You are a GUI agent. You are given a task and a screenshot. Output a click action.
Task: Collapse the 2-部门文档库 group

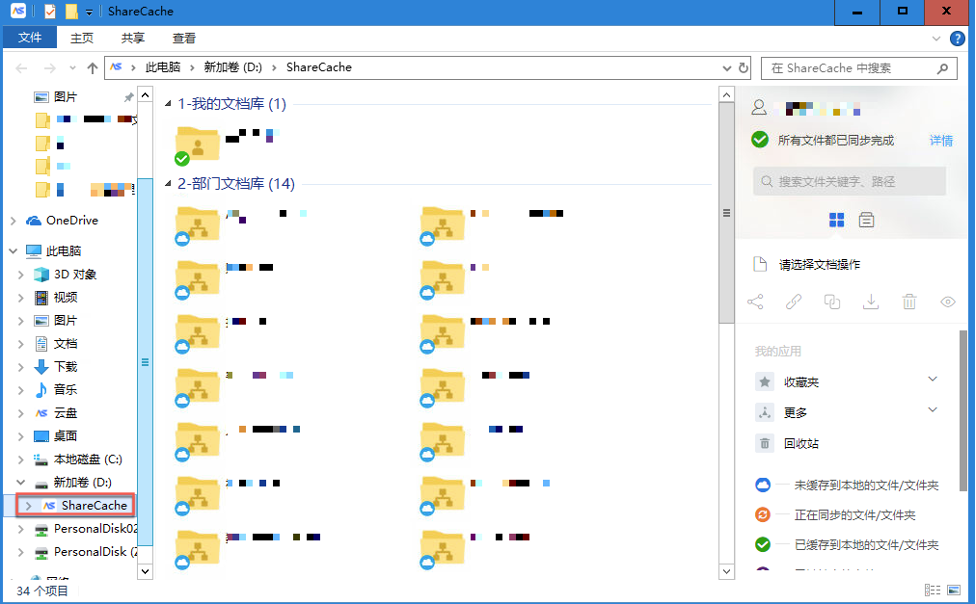coord(168,184)
